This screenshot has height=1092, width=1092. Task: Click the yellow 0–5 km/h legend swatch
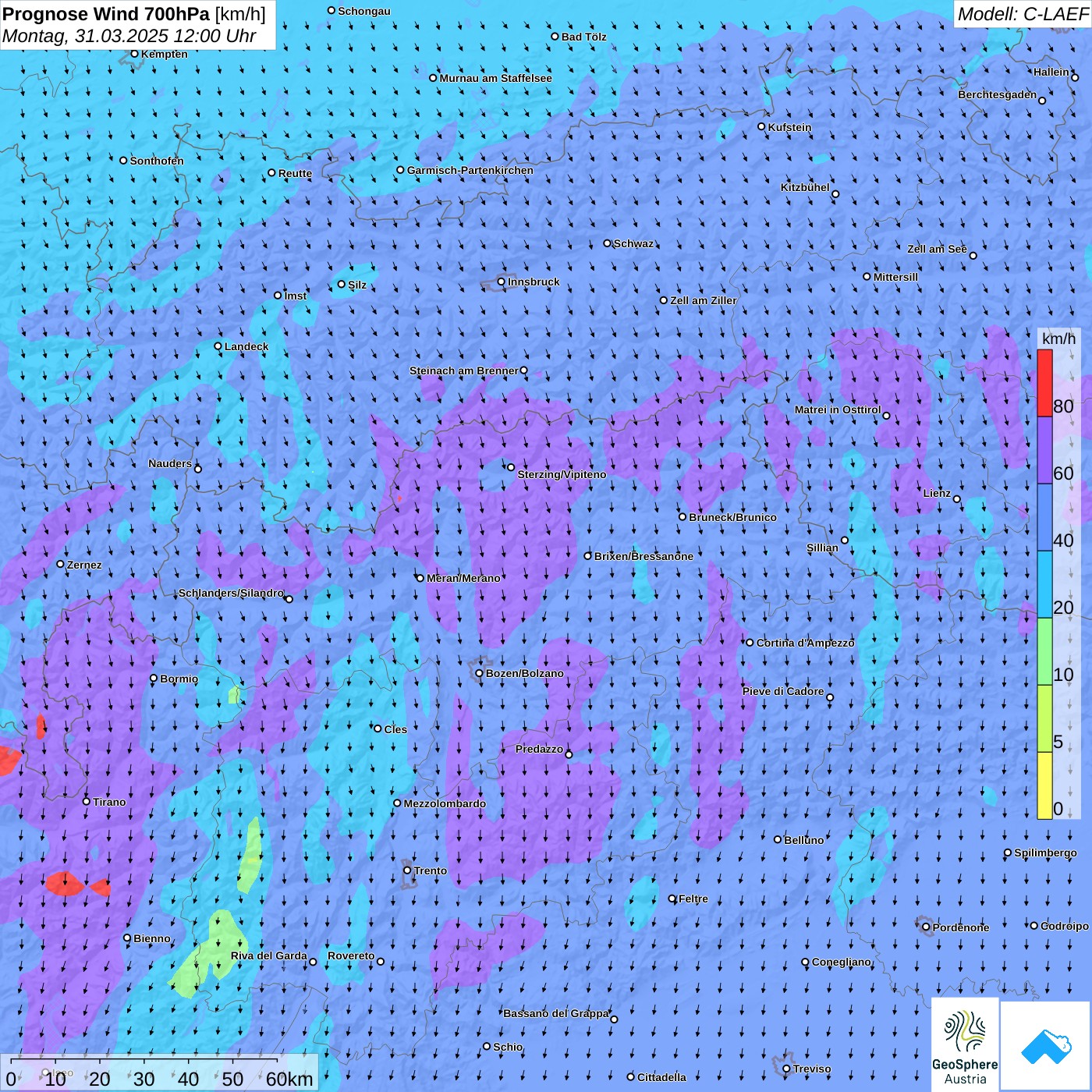pos(1044,785)
